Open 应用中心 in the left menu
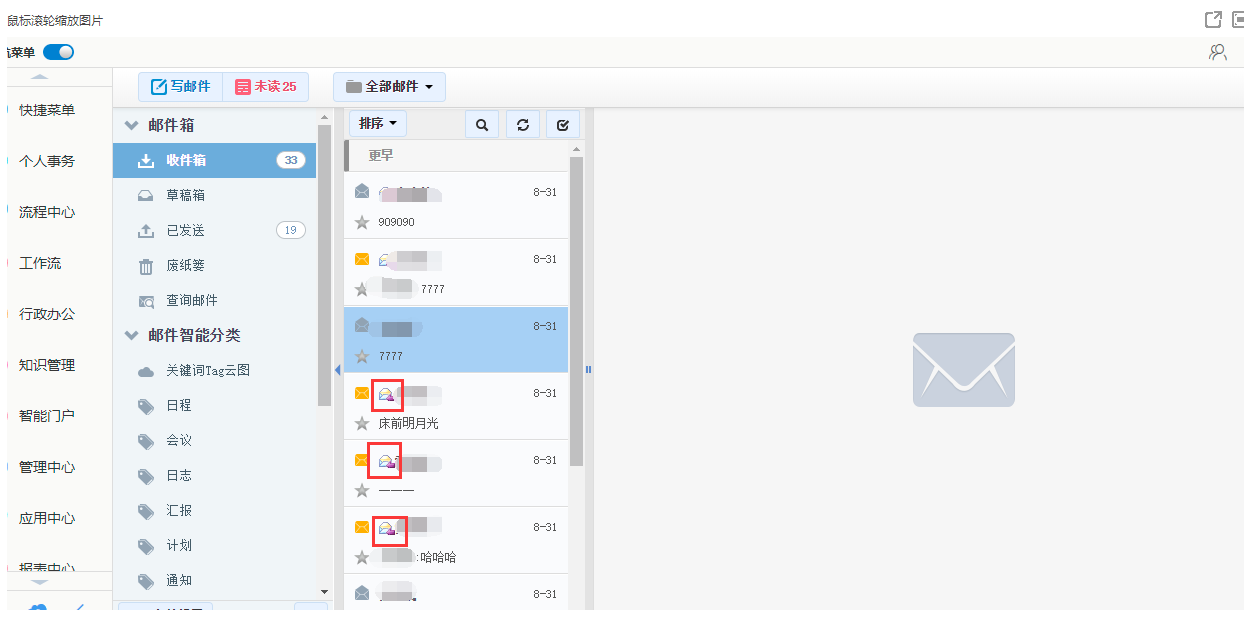The image size is (1244, 630). click(x=47, y=518)
